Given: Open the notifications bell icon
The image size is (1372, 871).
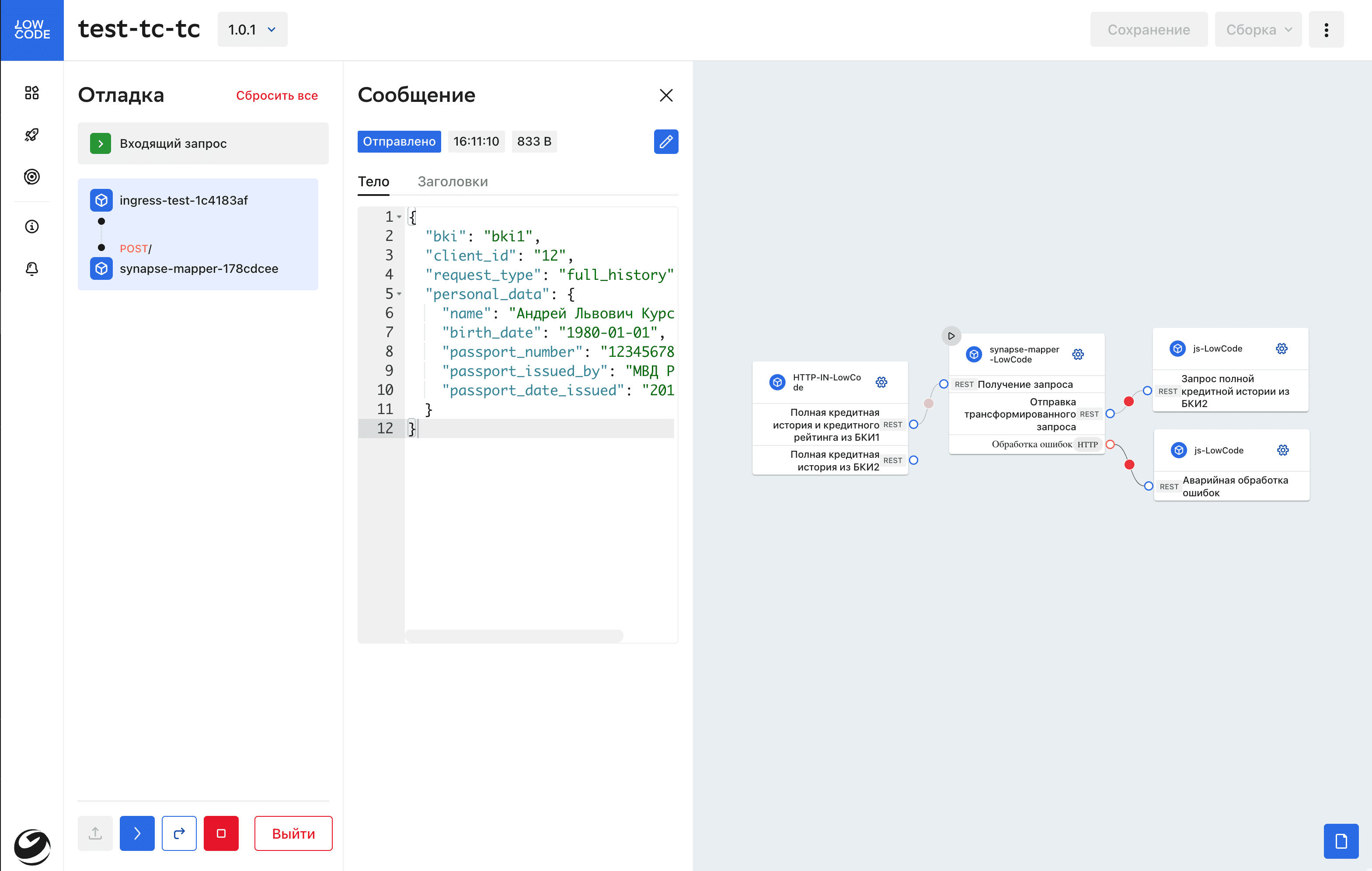Looking at the screenshot, I should (x=32, y=268).
